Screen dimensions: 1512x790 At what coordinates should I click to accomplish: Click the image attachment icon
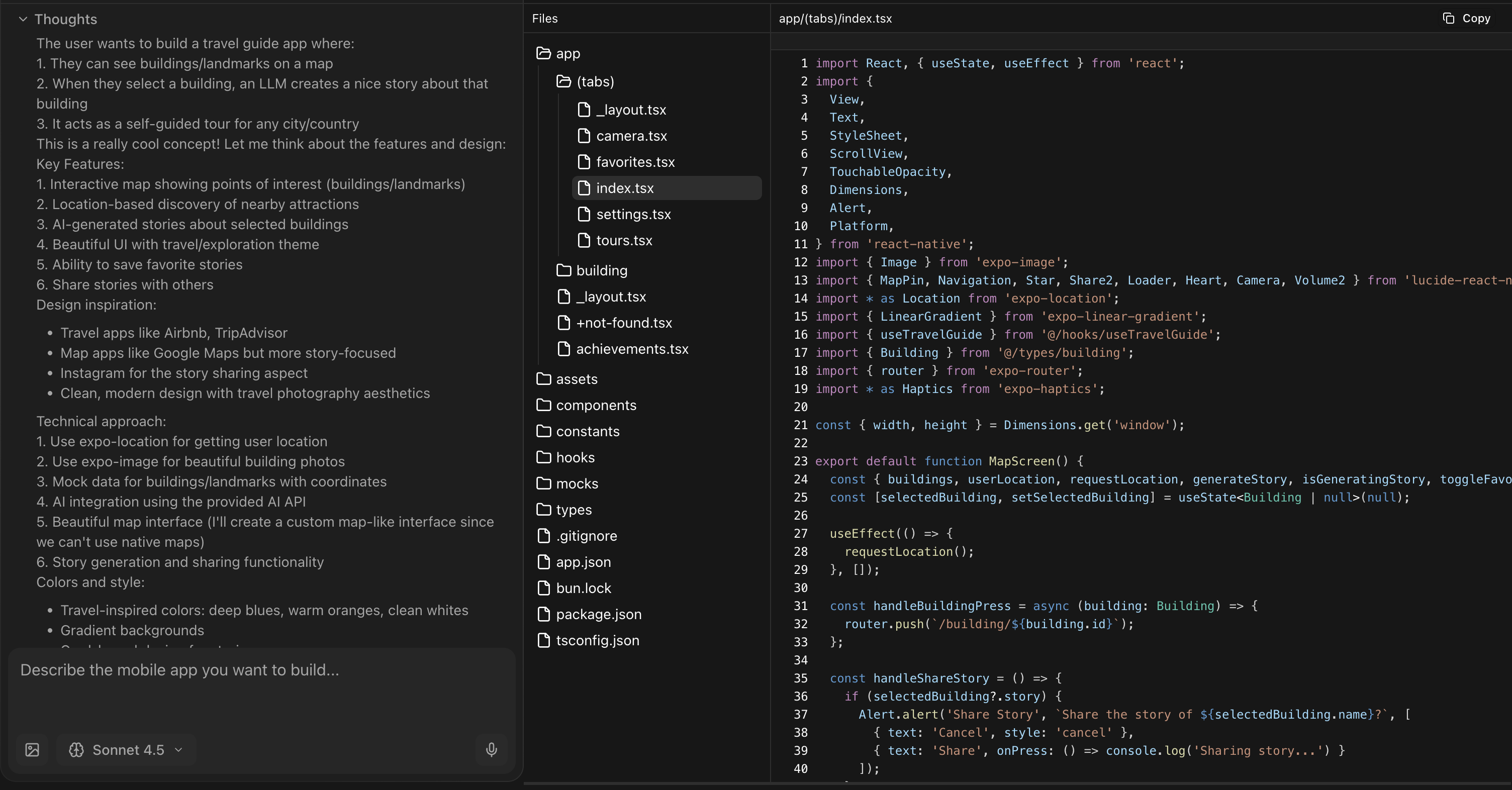pyautogui.click(x=32, y=749)
